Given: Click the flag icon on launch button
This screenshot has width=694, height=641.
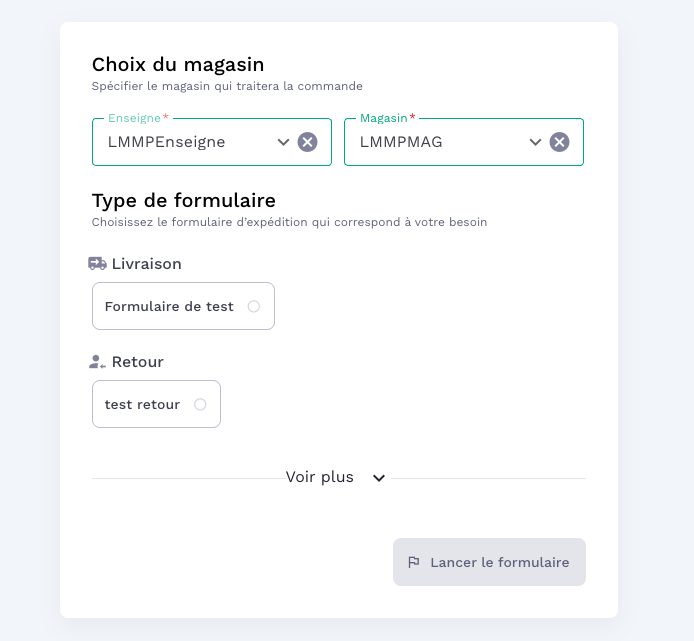Looking at the screenshot, I should point(414,563).
